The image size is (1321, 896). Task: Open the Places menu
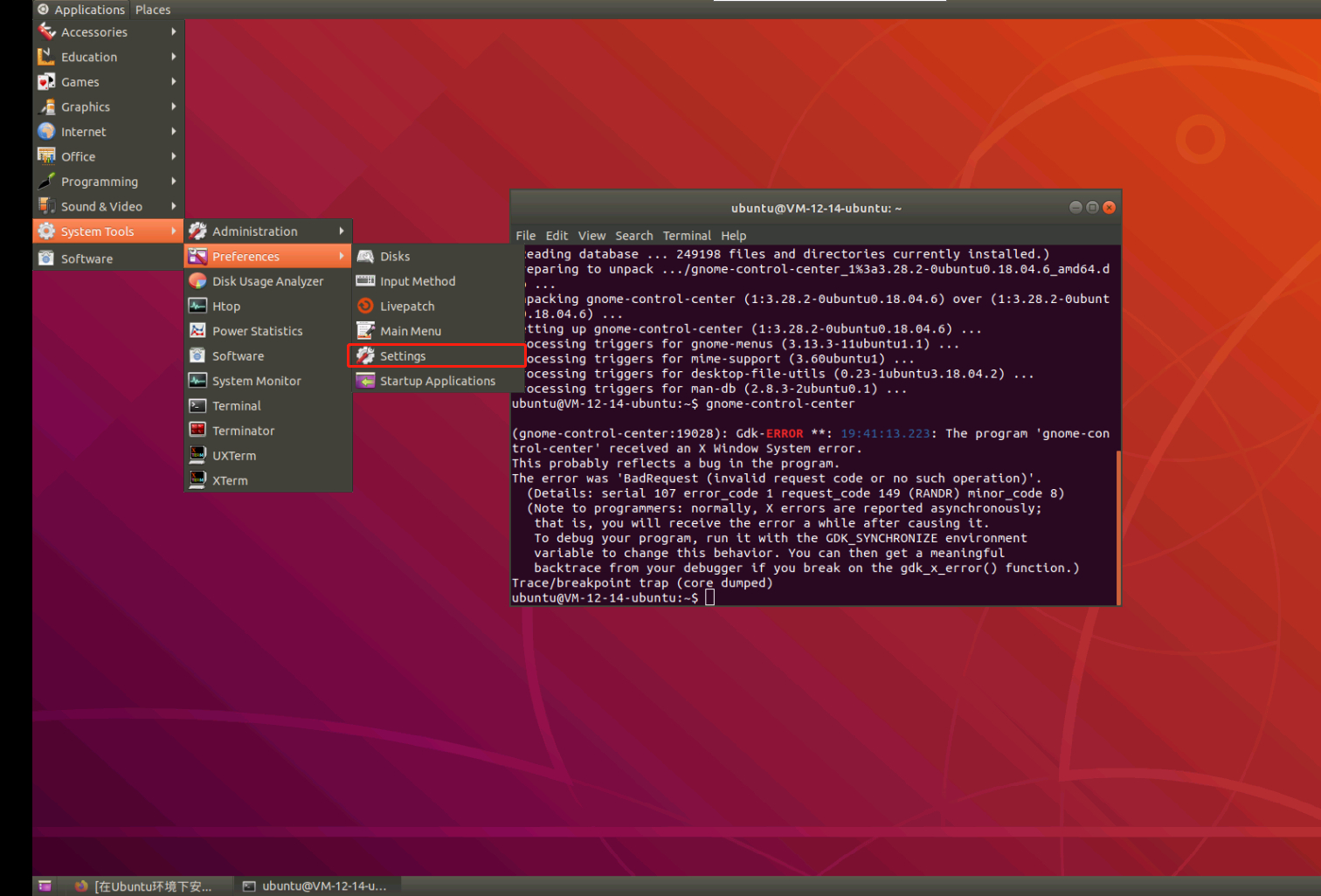coord(153,10)
